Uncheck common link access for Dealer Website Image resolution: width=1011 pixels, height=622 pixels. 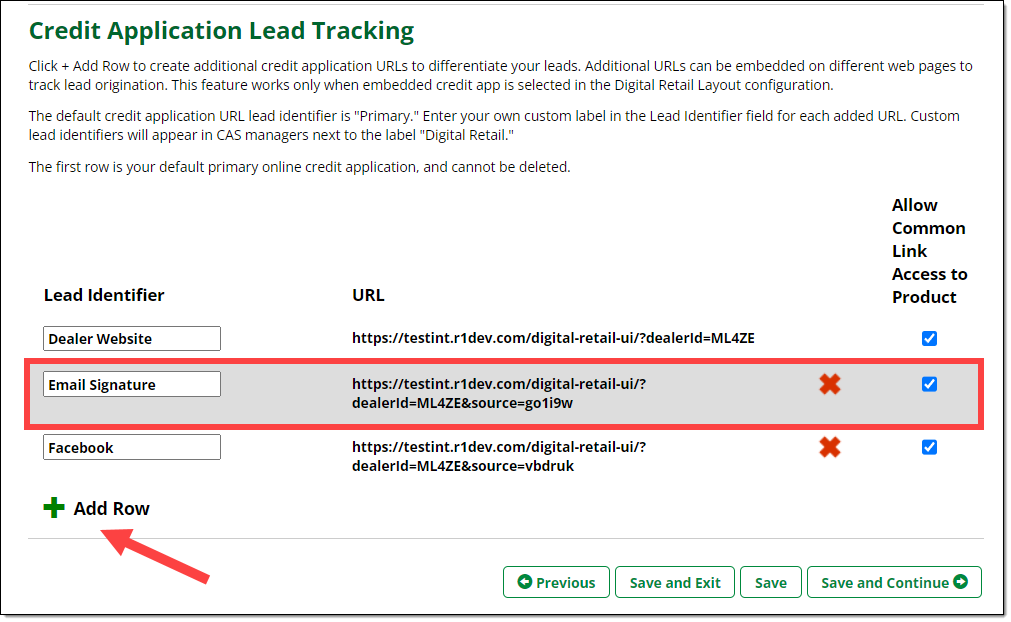point(929,338)
